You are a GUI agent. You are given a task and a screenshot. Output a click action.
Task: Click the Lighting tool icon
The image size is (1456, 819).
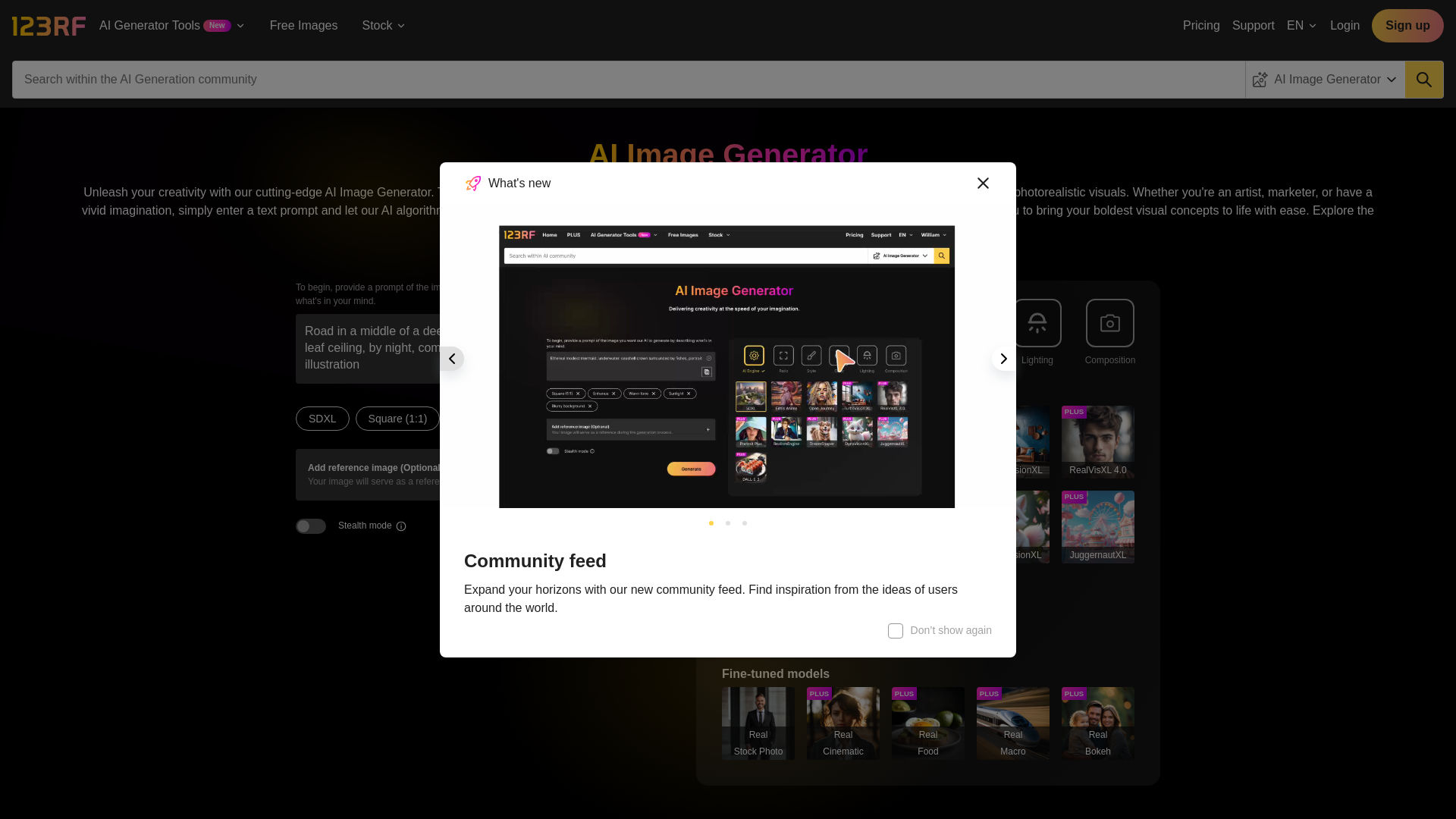pyautogui.click(x=1037, y=322)
